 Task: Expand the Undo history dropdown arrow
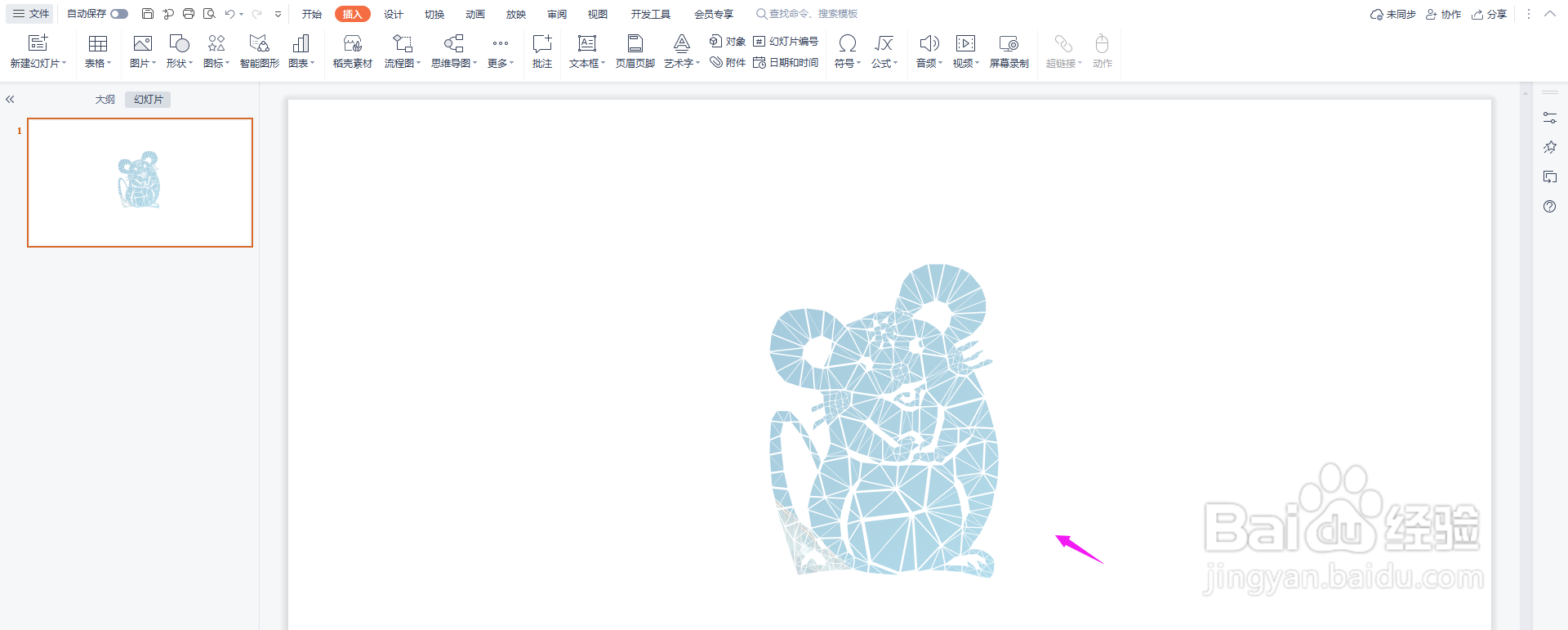[242, 14]
